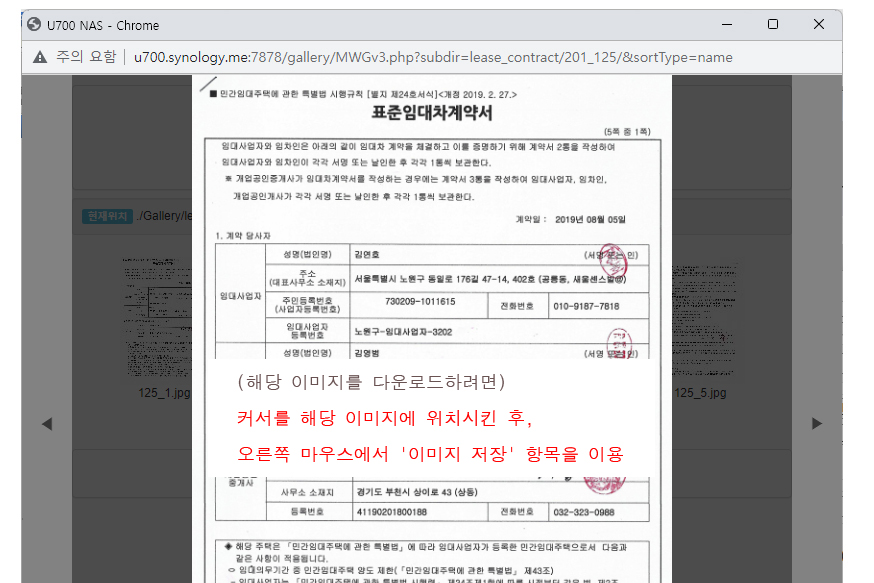The width and height of the screenshot is (874, 583).
Task: Click the globe icon in the title bar
Action: [x=34, y=24]
